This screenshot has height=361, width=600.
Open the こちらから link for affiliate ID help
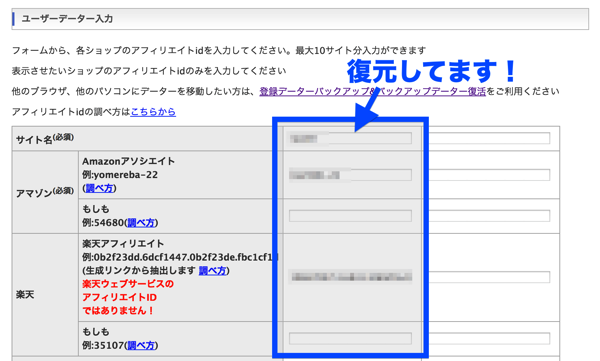(x=153, y=112)
